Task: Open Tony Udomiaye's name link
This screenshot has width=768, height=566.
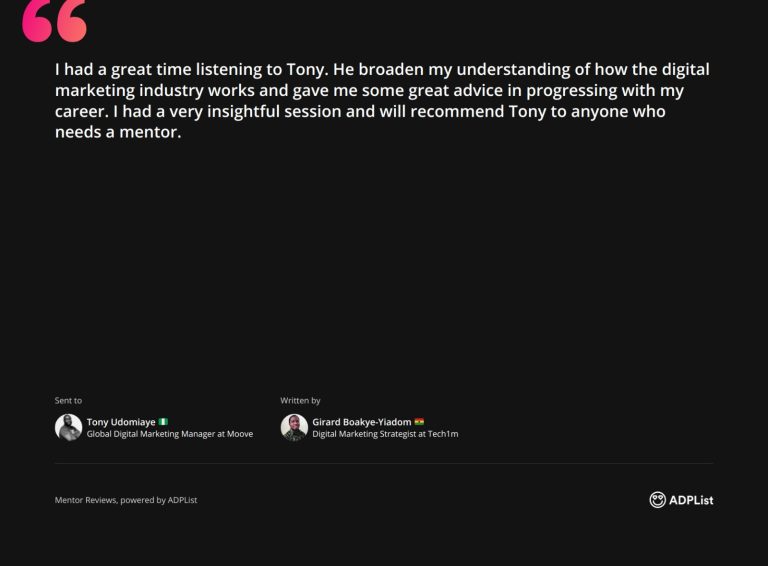Action: coord(121,422)
